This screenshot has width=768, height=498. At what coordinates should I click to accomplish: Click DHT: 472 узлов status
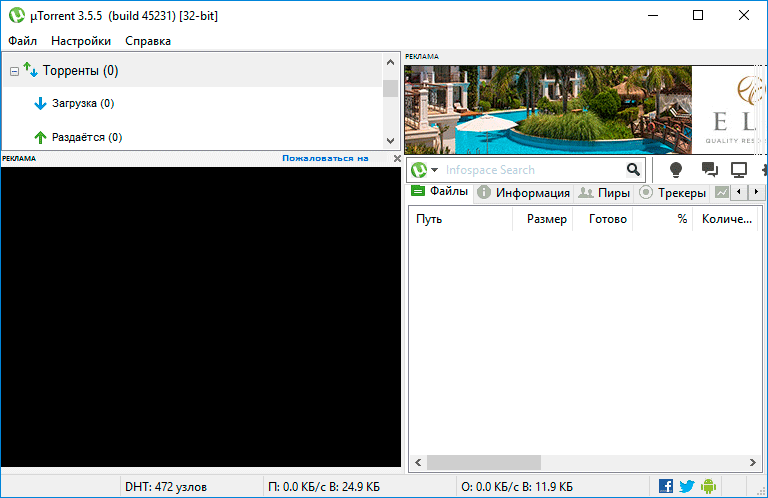coord(166,487)
